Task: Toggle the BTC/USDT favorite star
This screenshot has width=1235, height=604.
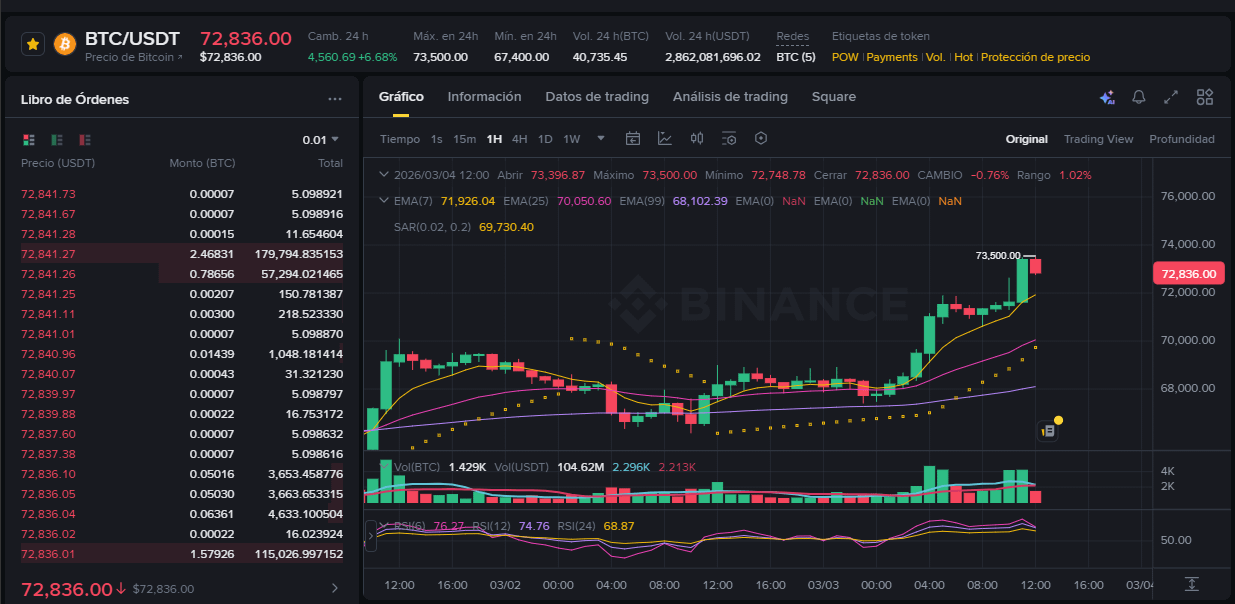Action: [x=33, y=45]
